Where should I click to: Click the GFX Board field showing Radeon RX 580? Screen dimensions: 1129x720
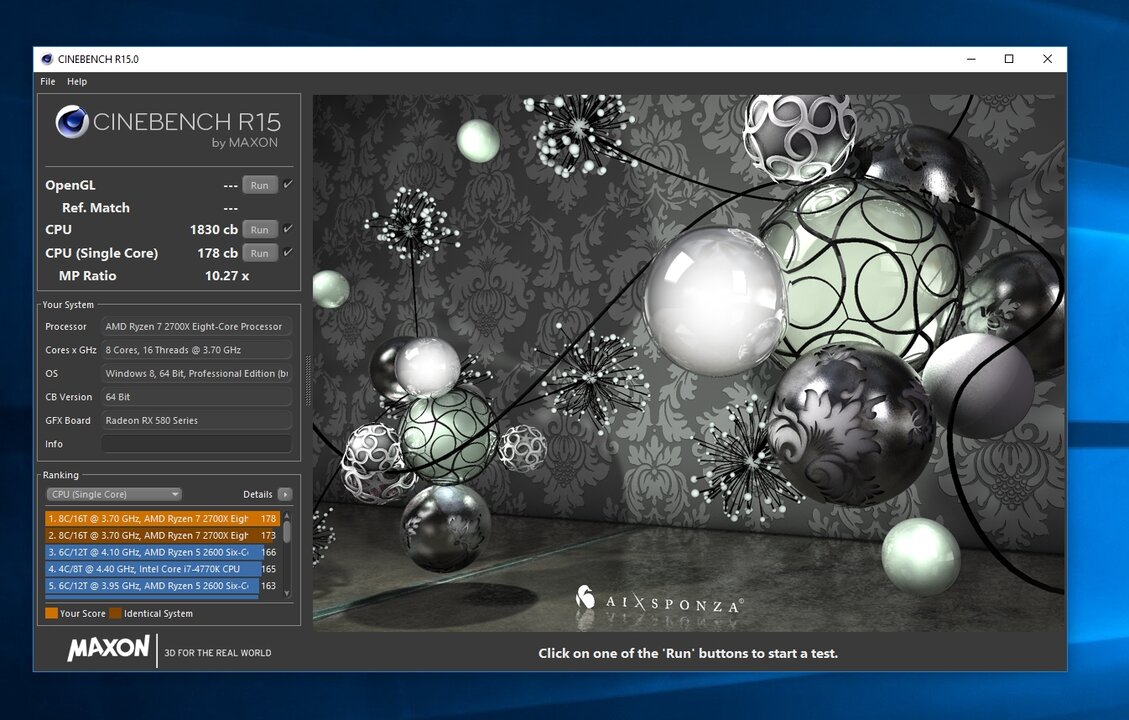[197, 420]
